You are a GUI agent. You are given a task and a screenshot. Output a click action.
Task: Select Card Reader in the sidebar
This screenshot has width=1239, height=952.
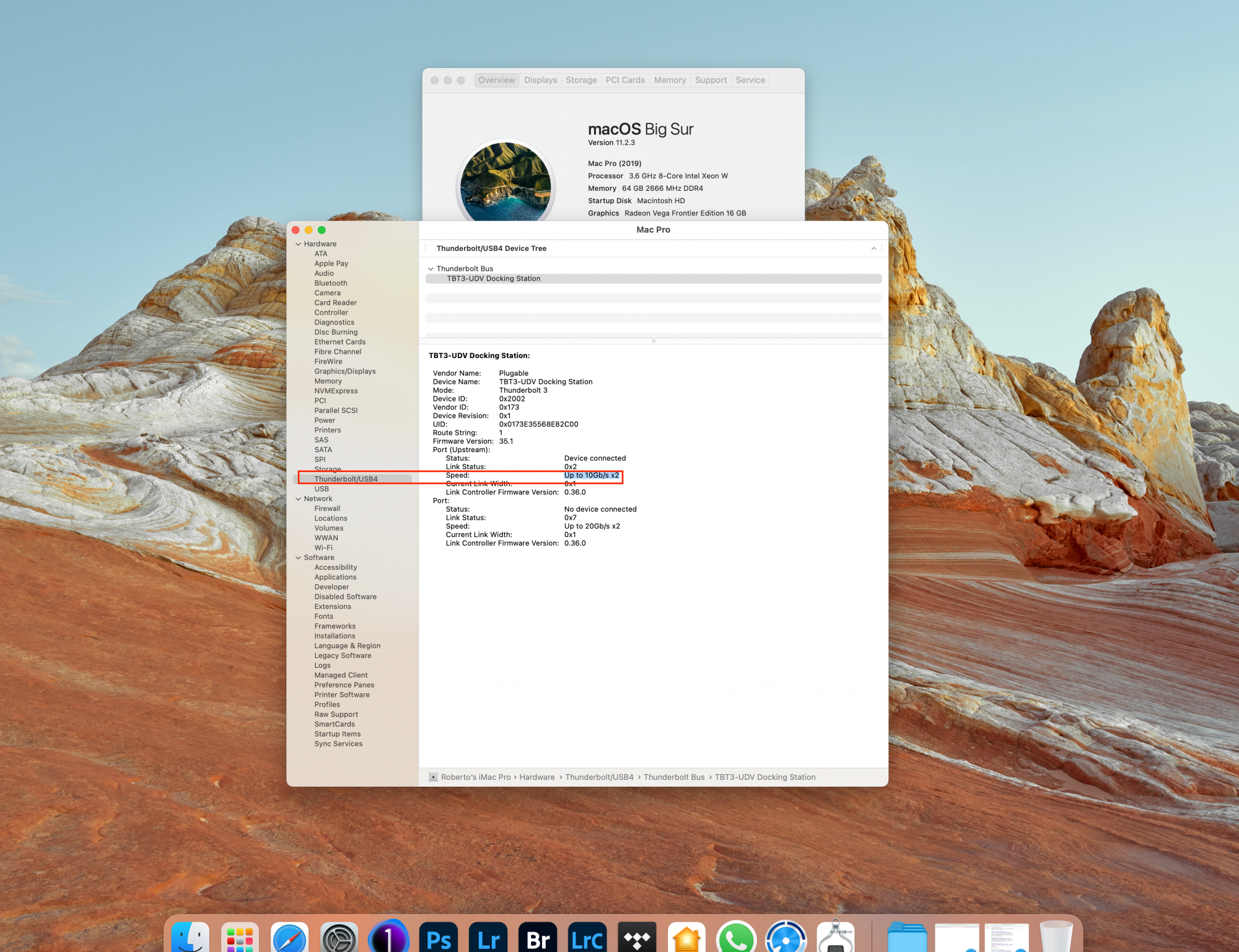point(336,303)
